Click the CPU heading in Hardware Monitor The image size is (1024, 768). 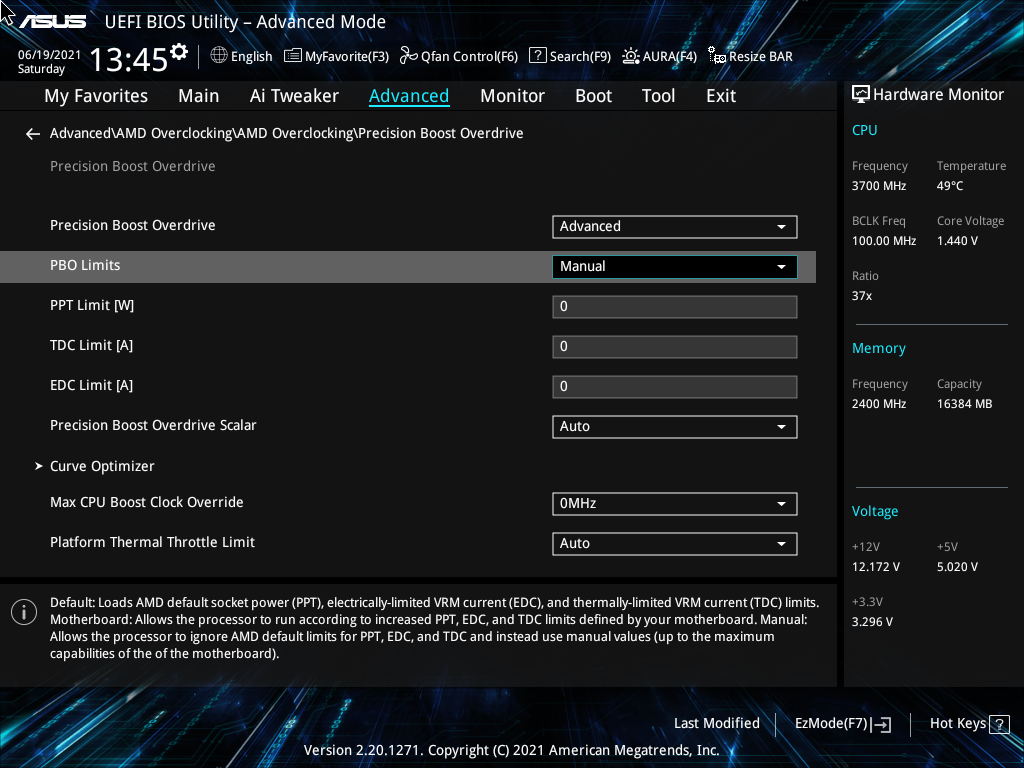tap(864, 130)
